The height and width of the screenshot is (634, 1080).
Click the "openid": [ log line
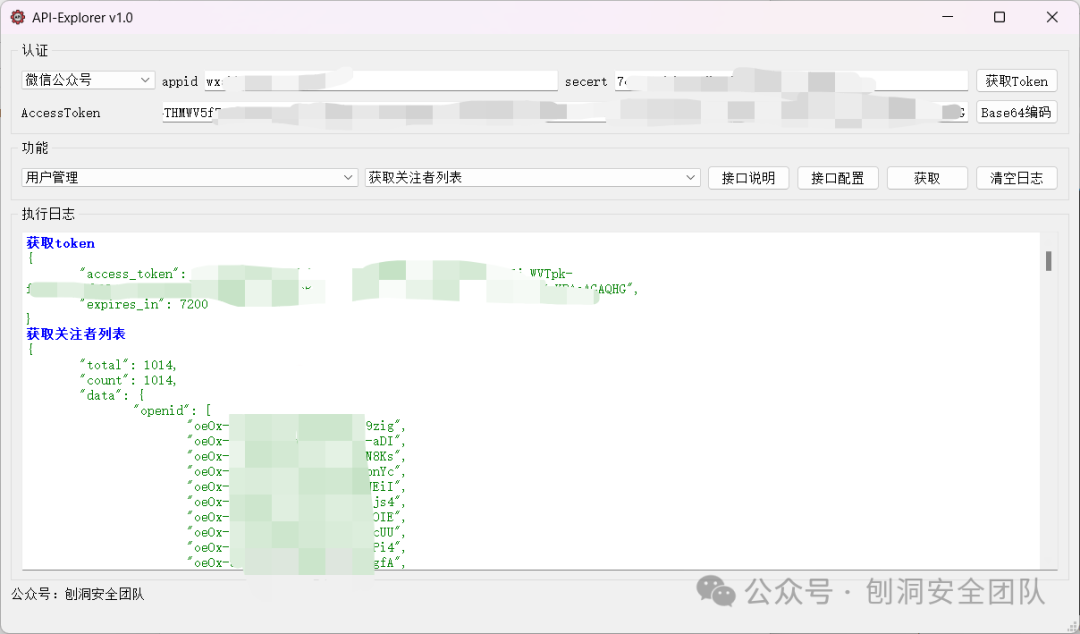click(172, 410)
